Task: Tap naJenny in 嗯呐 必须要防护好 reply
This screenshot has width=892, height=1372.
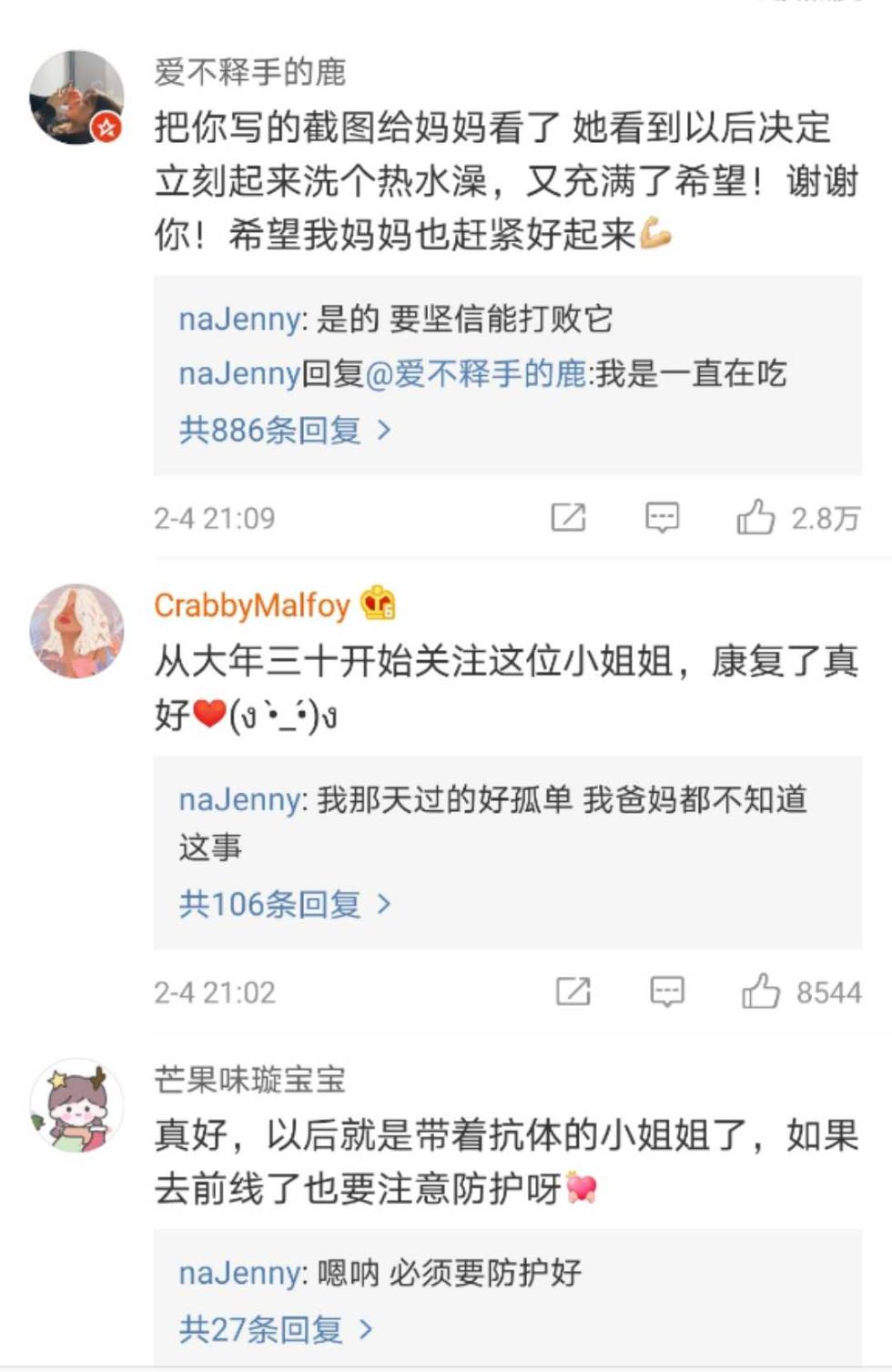Action: tap(239, 1273)
